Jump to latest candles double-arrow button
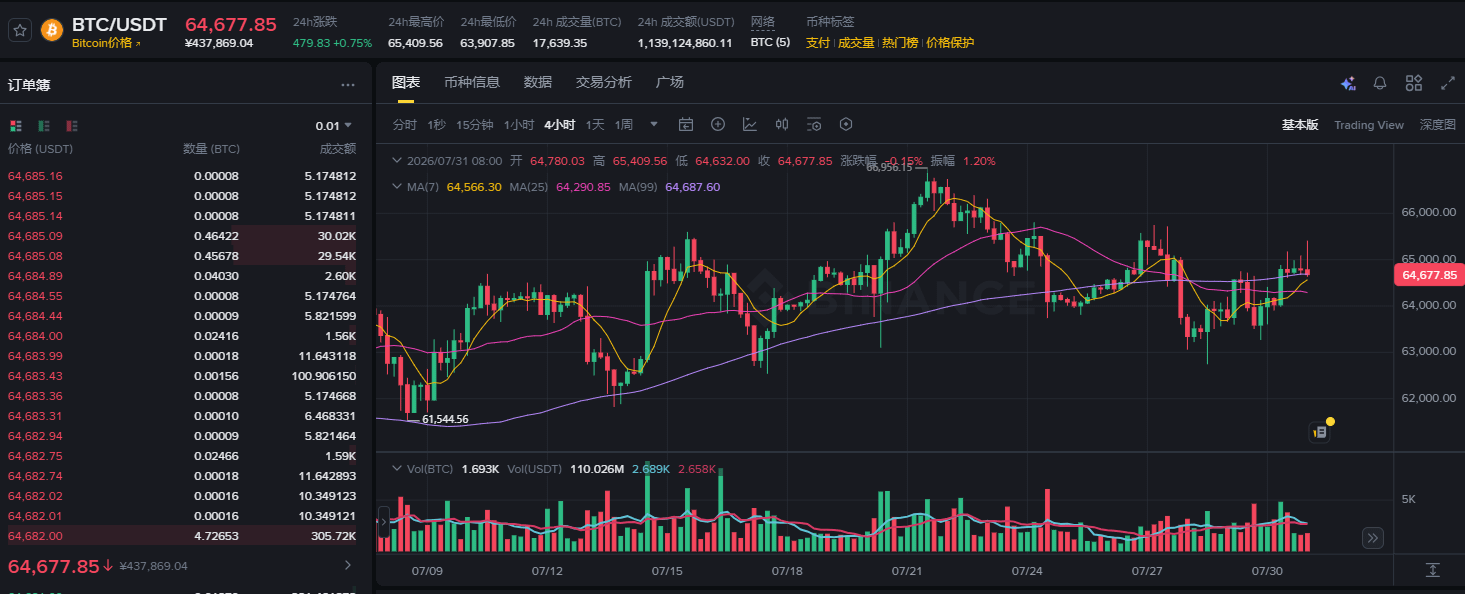Image resolution: width=1465 pixels, height=594 pixels. point(1373,538)
